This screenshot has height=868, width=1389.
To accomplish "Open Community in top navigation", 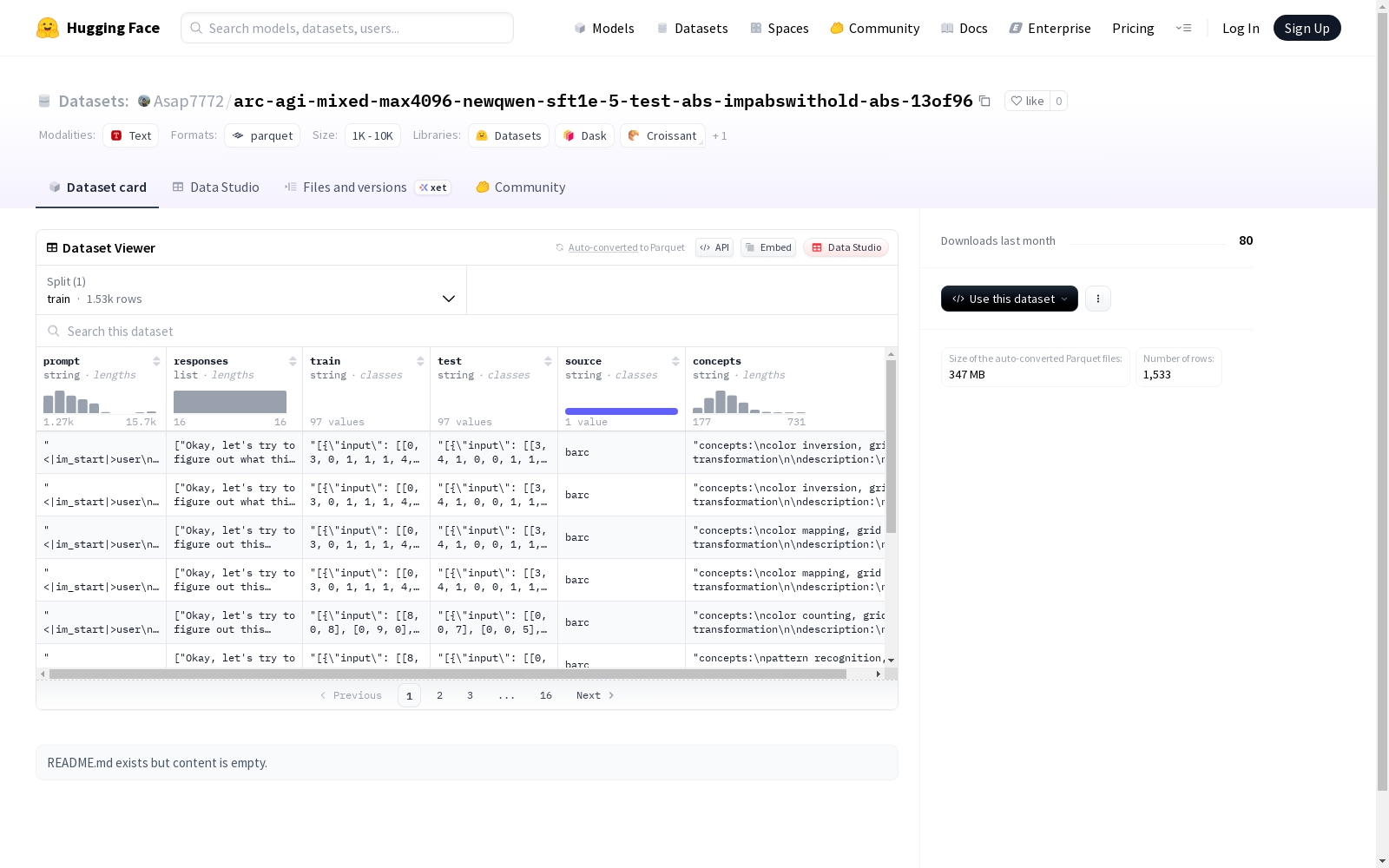I will point(875,28).
